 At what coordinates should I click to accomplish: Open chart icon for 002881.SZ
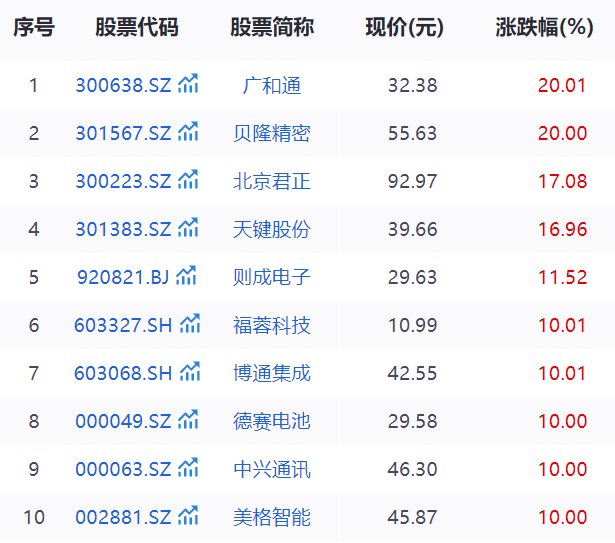pyautogui.click(x=188, y=516)
